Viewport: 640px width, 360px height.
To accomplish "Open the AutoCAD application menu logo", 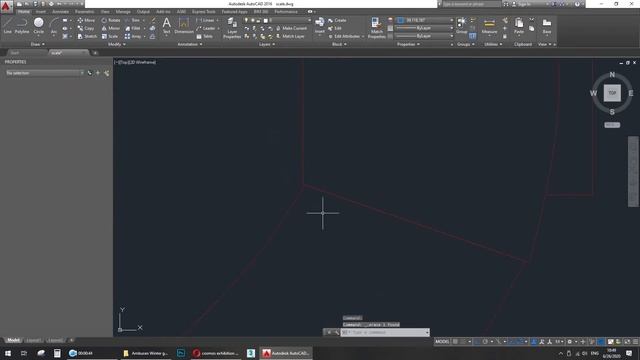I will pyautogui.click(x=6, y=6).
